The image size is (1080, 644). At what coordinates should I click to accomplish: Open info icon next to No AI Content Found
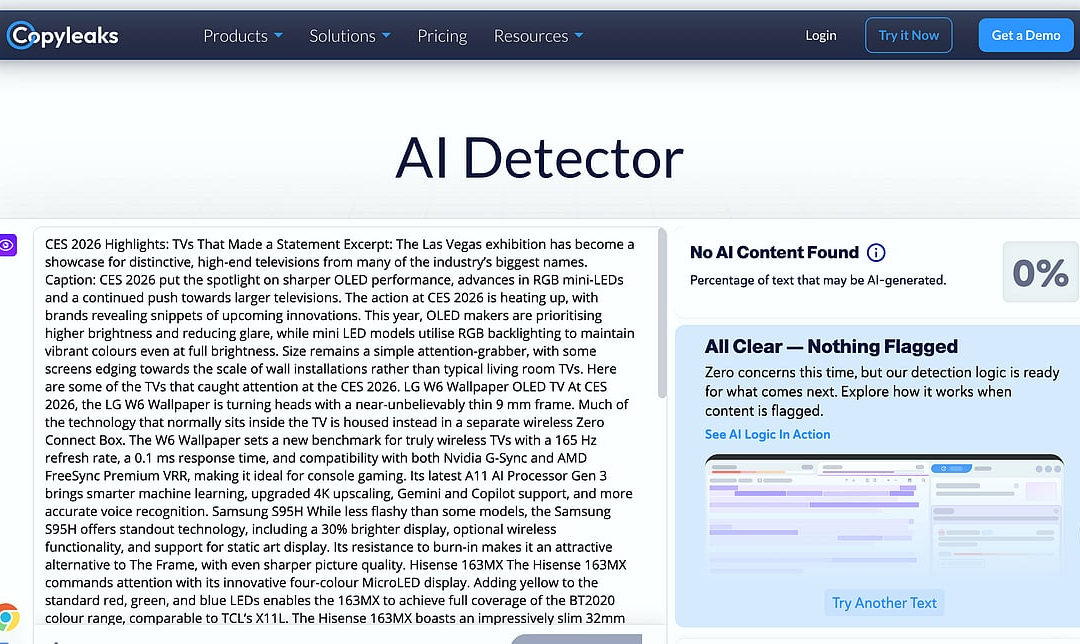pyautogui.click(x=876, y=253)
